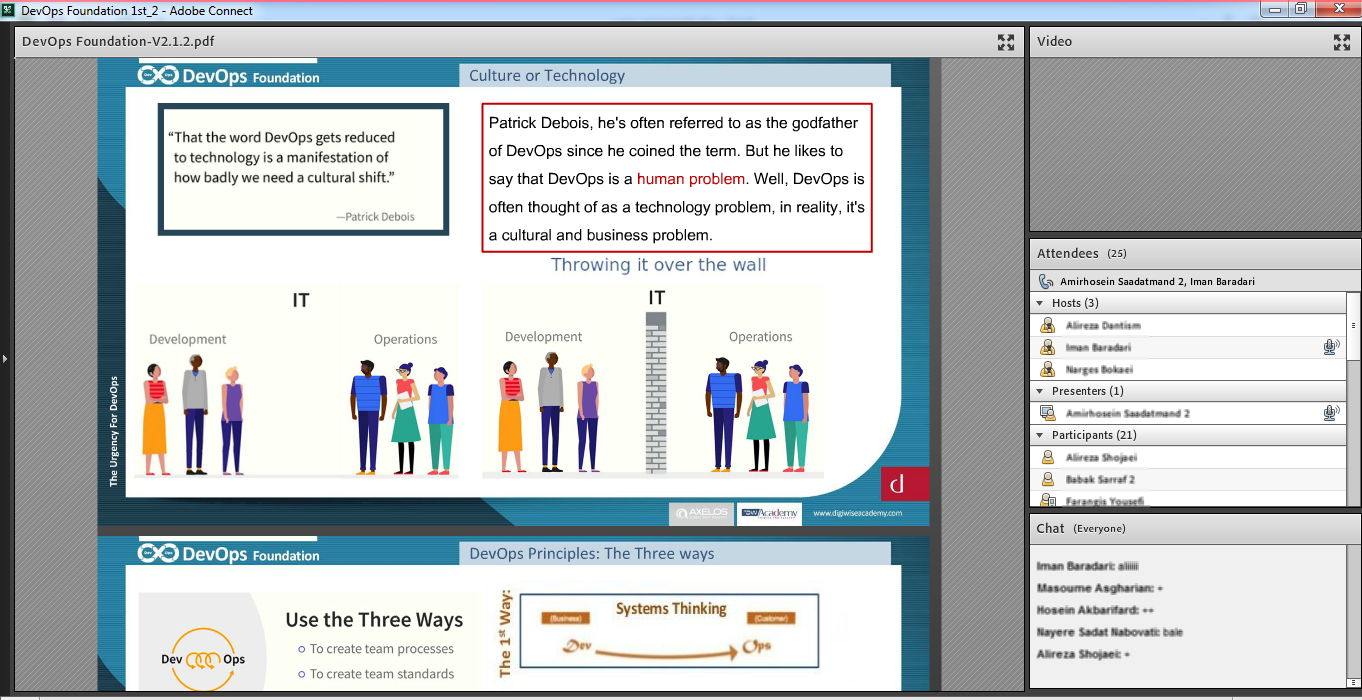This screenshot has width=1362, height=700.
Task: Select participant Alireza Shojaei
Action: 1189,457
